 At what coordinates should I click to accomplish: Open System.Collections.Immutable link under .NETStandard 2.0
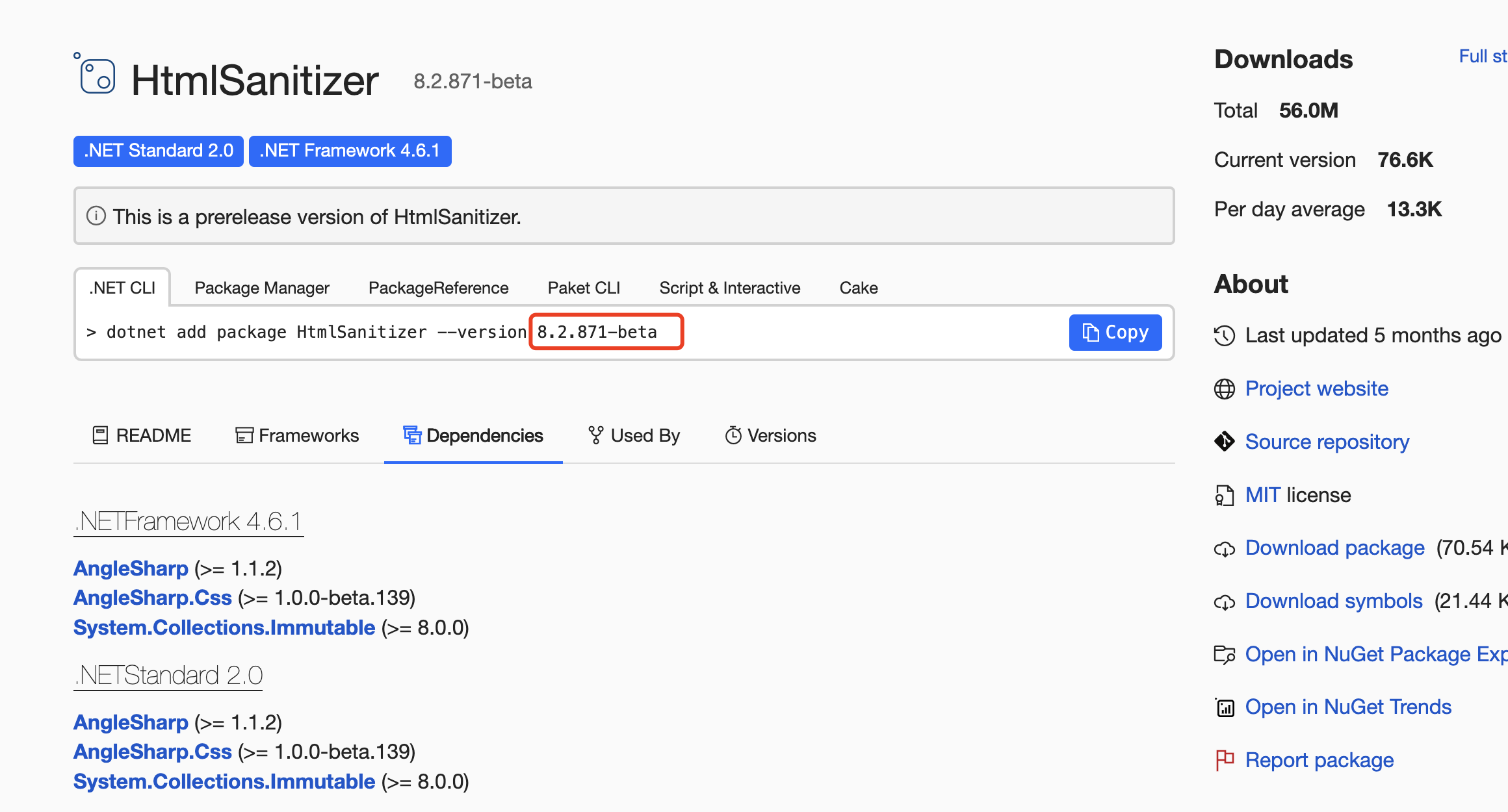click(x=224, y=781)
